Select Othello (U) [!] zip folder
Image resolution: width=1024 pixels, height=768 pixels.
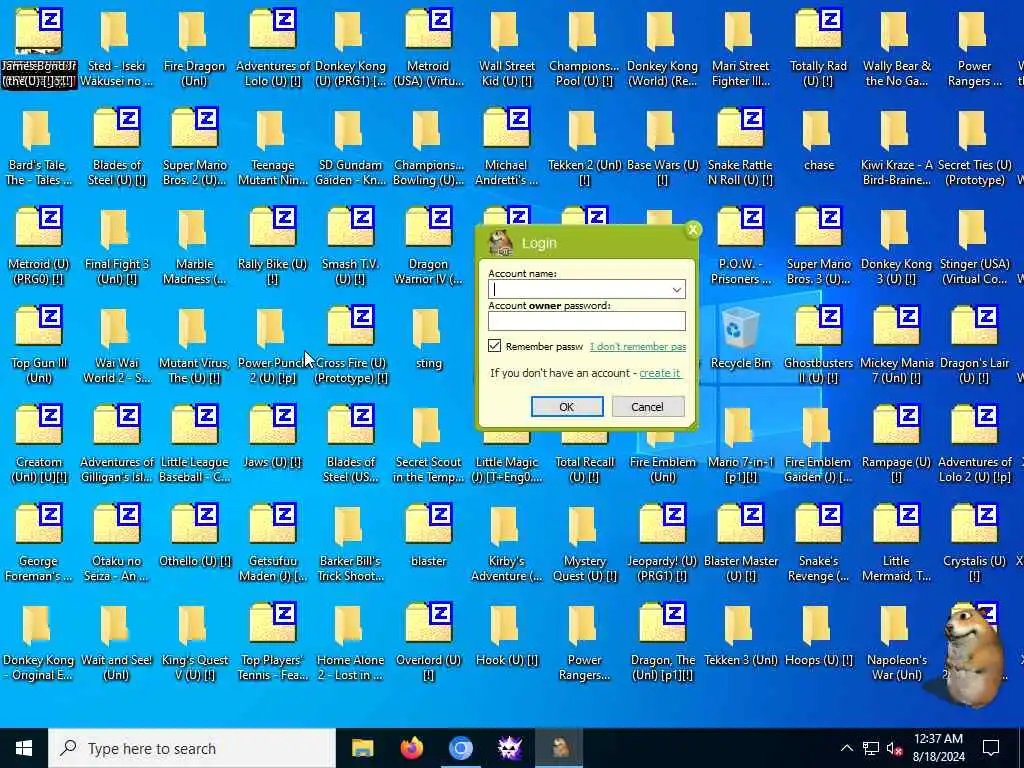click(x=194, y=537)
